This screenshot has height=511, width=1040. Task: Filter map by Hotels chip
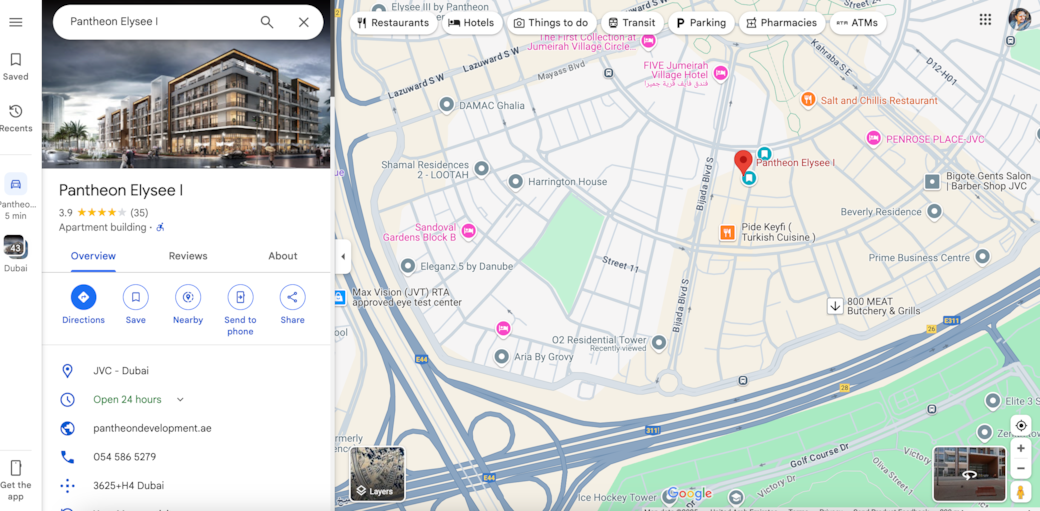[x=472, y=23]
